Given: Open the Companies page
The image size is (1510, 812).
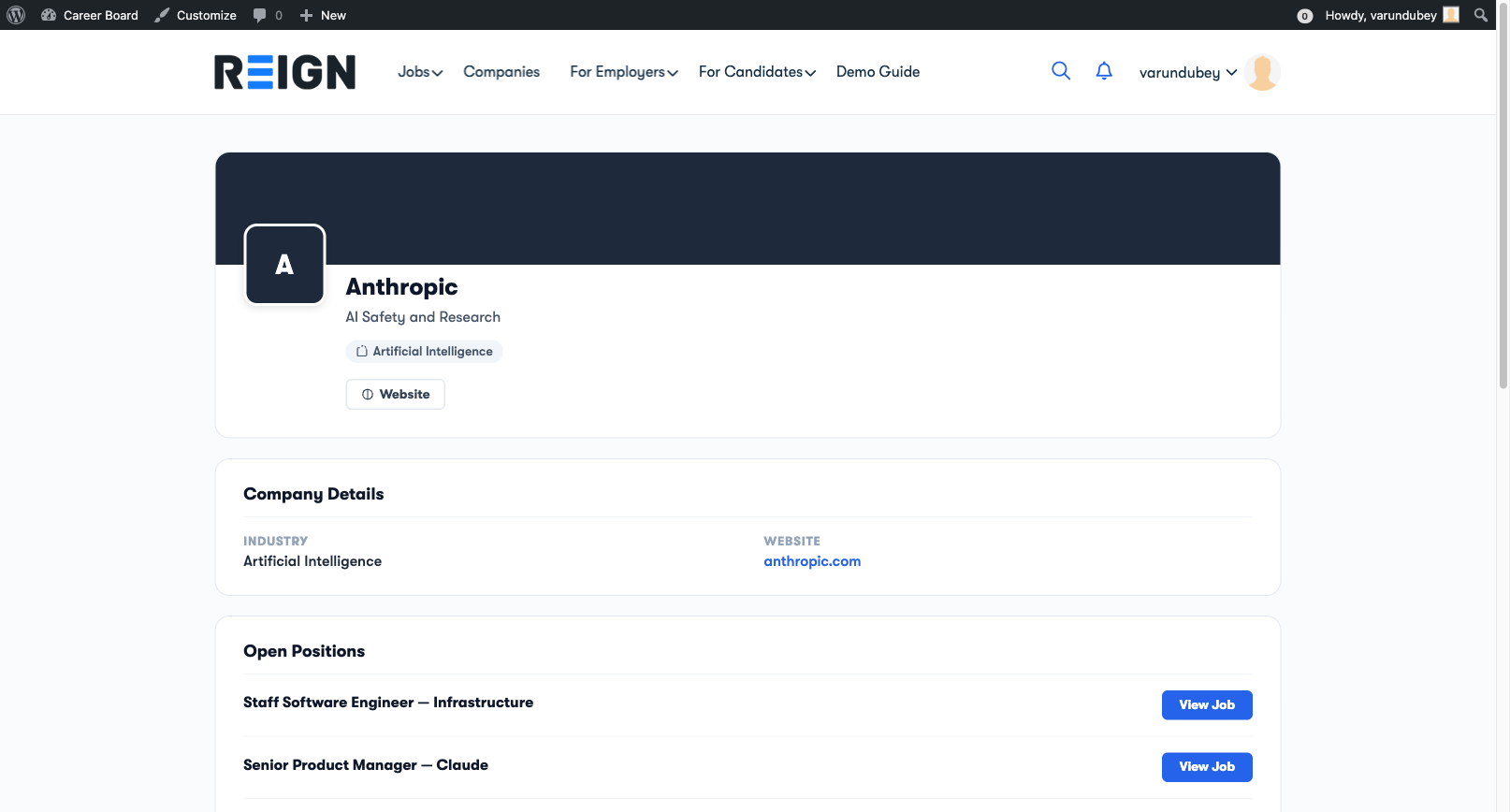Looking at the screenshot, I should pyautogui.click(x=501, y=72).
